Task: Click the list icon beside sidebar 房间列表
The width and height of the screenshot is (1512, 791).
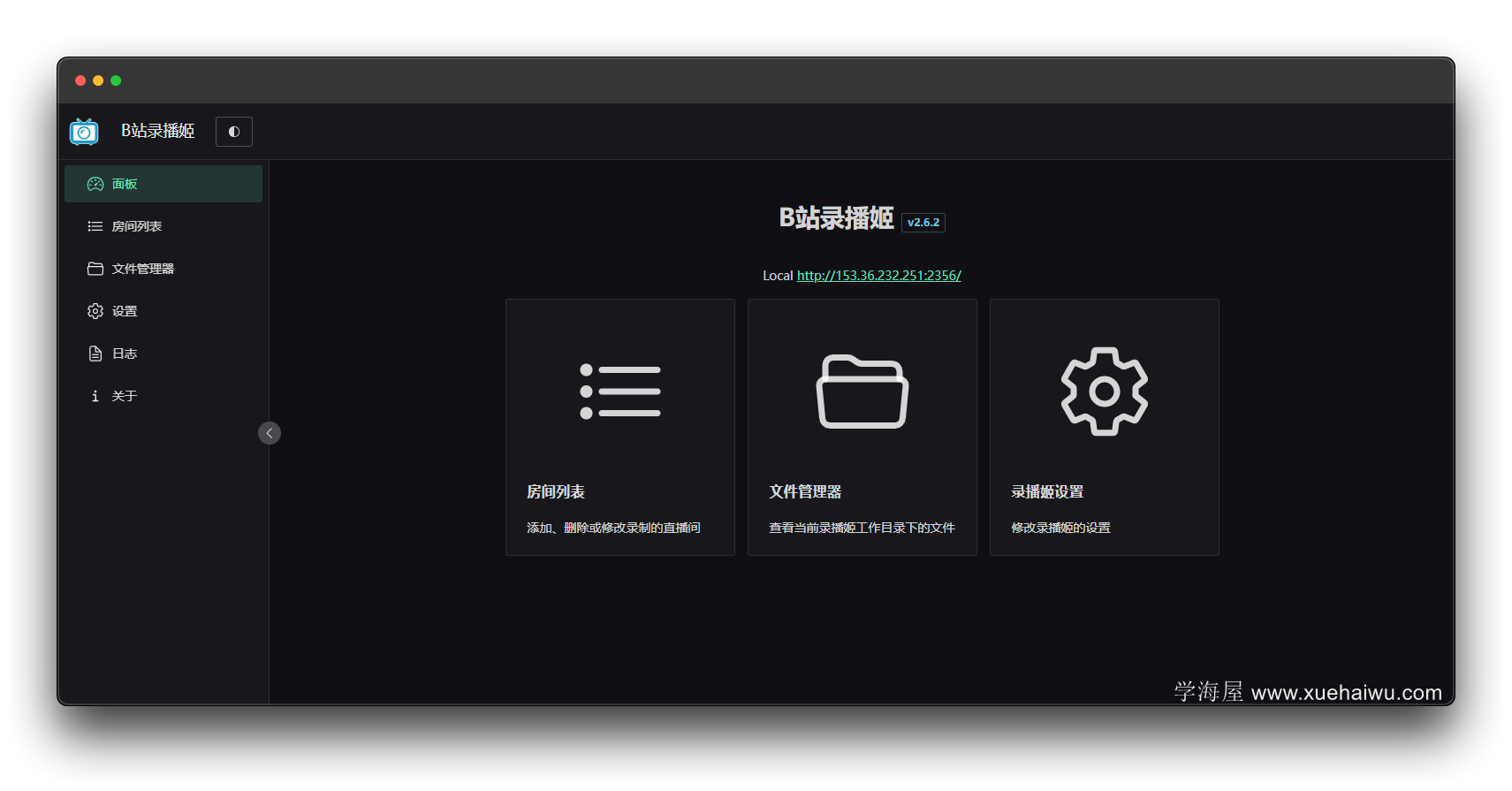Action: click(95, 226)
